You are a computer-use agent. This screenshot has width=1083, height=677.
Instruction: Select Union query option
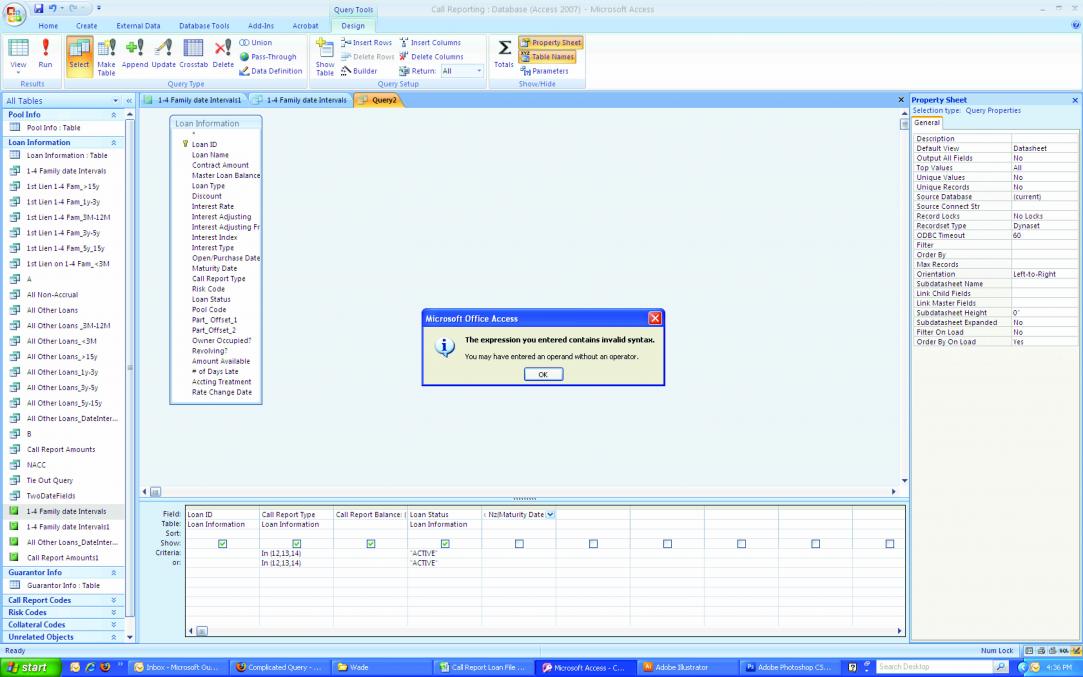coord(256,43)
